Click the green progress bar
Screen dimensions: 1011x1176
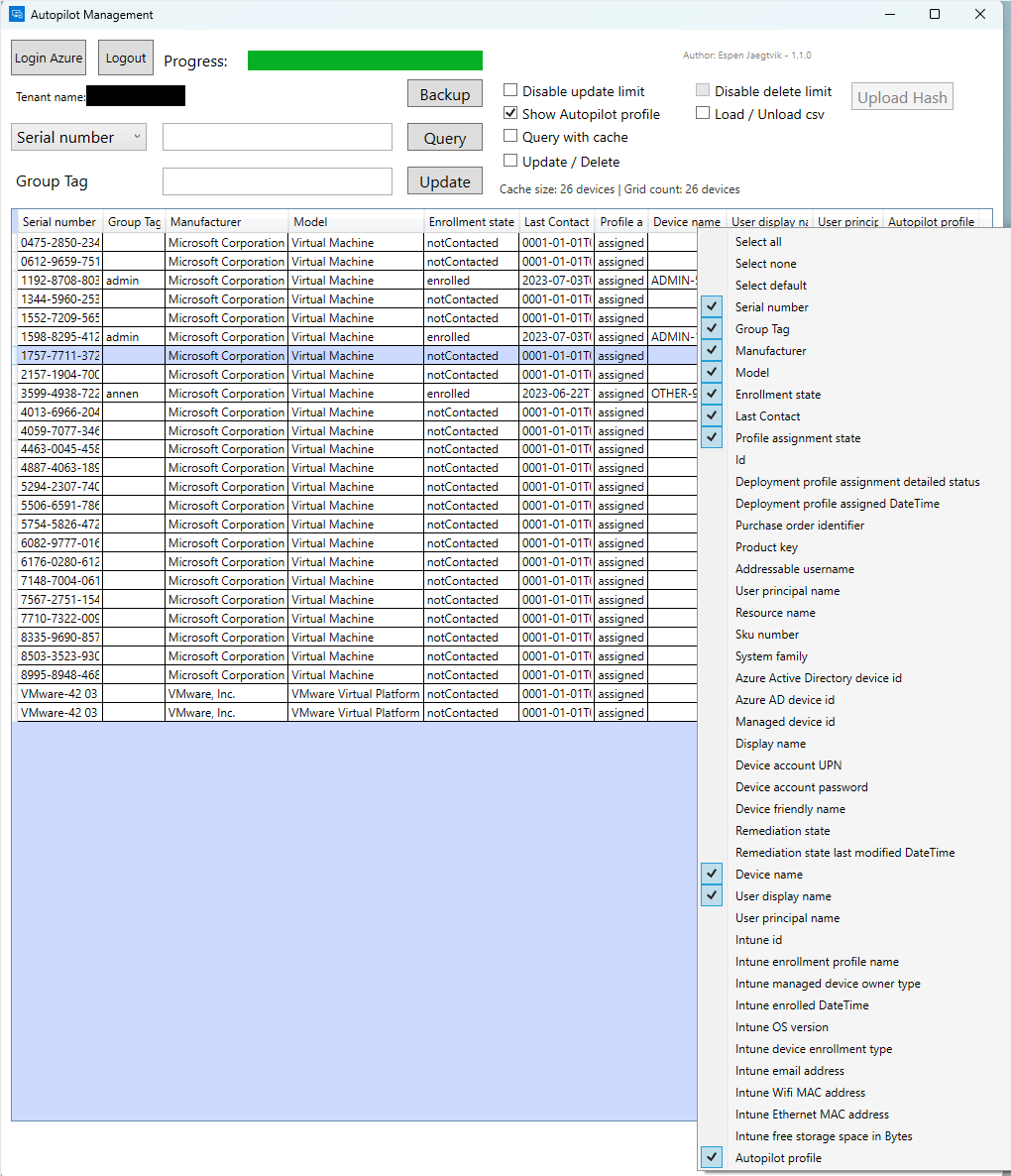[x=365, y=60]
